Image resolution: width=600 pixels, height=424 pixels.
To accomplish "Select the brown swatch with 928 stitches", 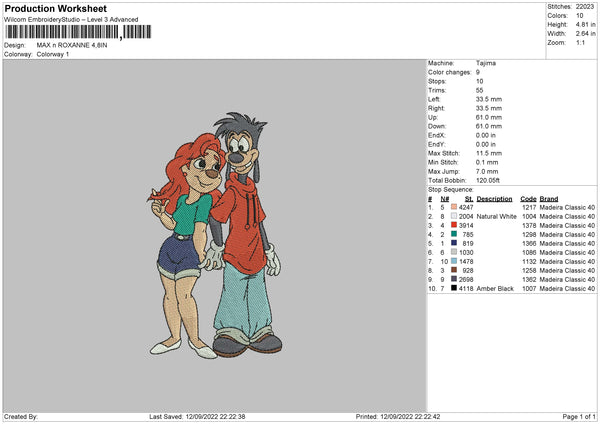I will 454,270.
